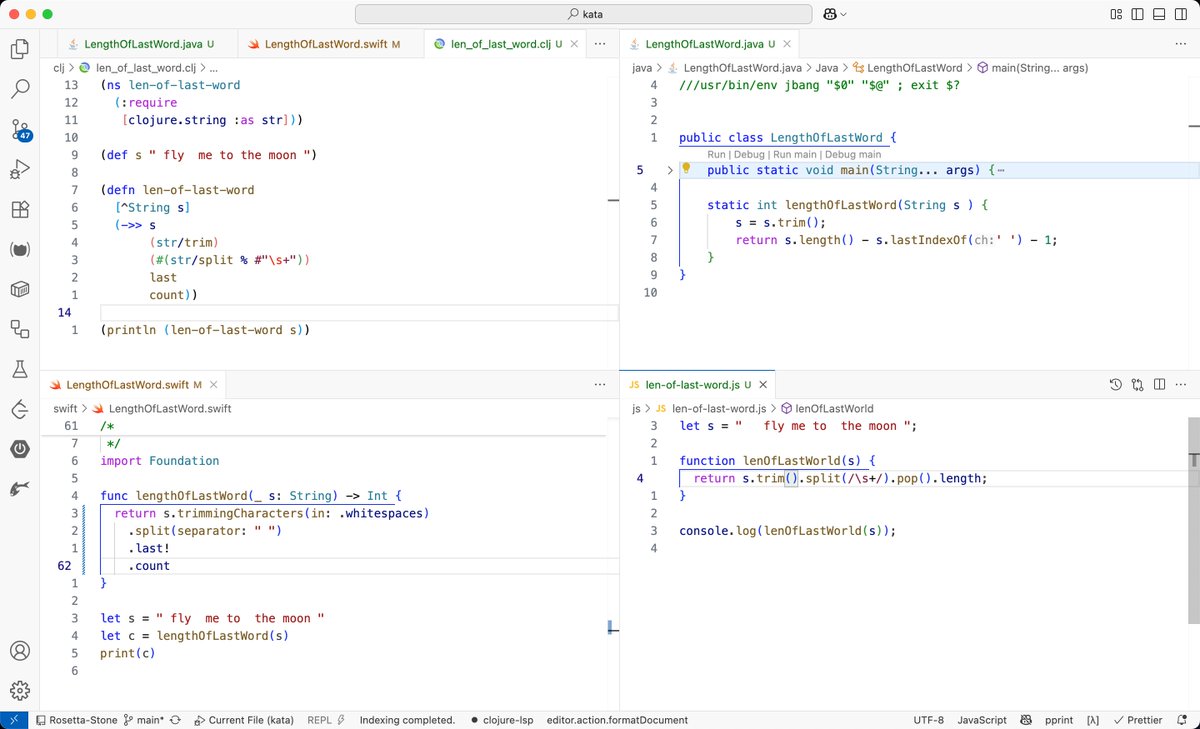Click the Copilot status icon in status bar
This screenshot has width=1200, height=729.
click(x=1026, y=720)
